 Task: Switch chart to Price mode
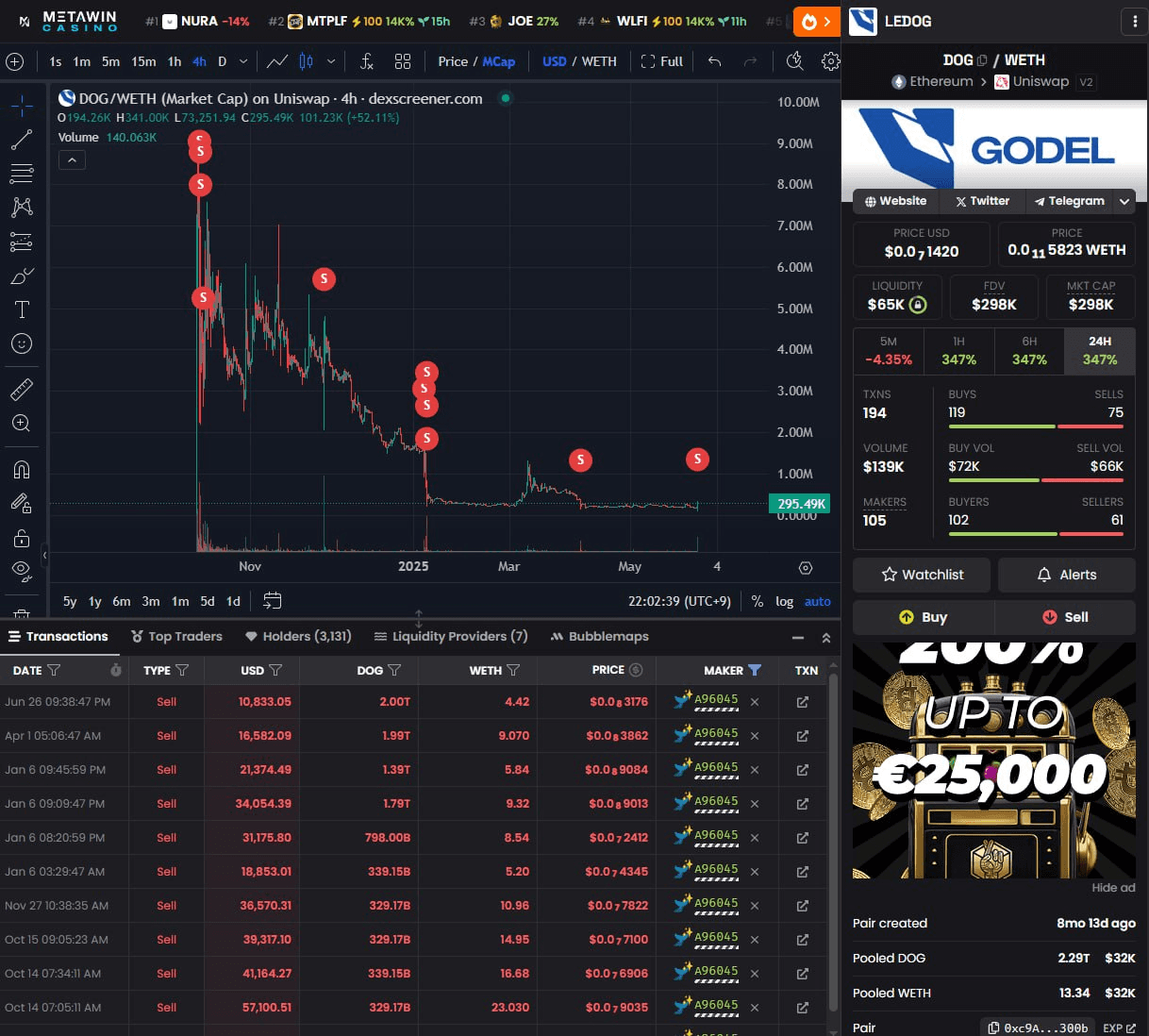coord(453,61)
